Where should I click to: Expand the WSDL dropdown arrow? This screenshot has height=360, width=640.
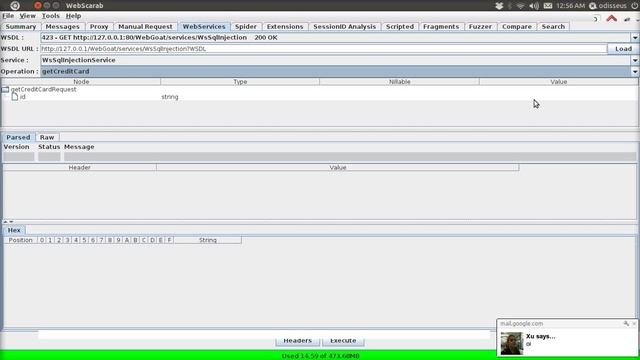635,38
